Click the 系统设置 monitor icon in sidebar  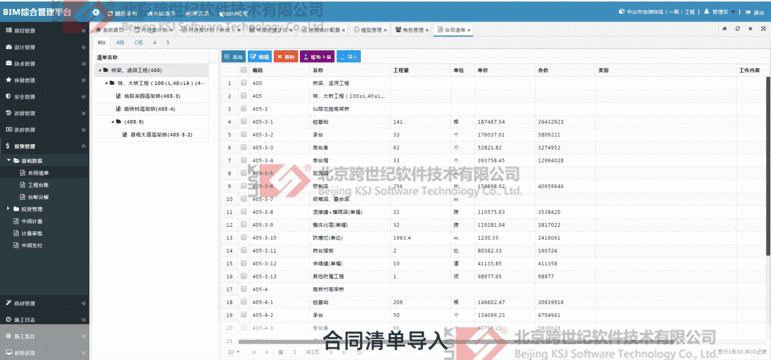click(x=8, y=352)
